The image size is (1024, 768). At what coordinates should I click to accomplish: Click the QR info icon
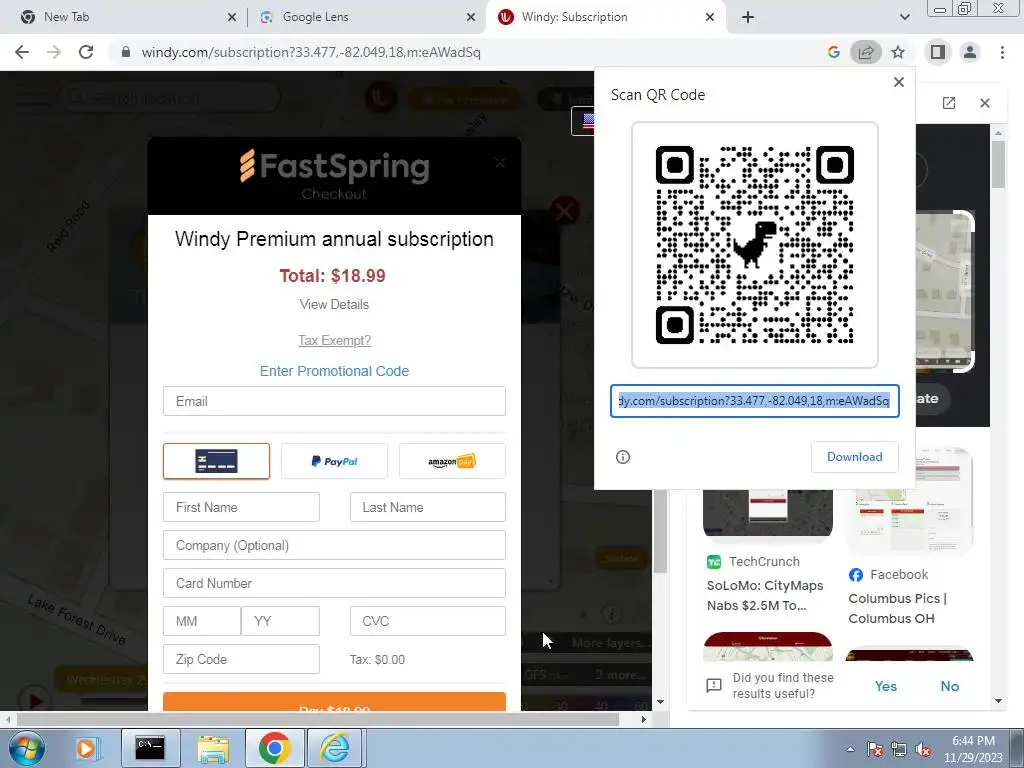coord(622,456)
